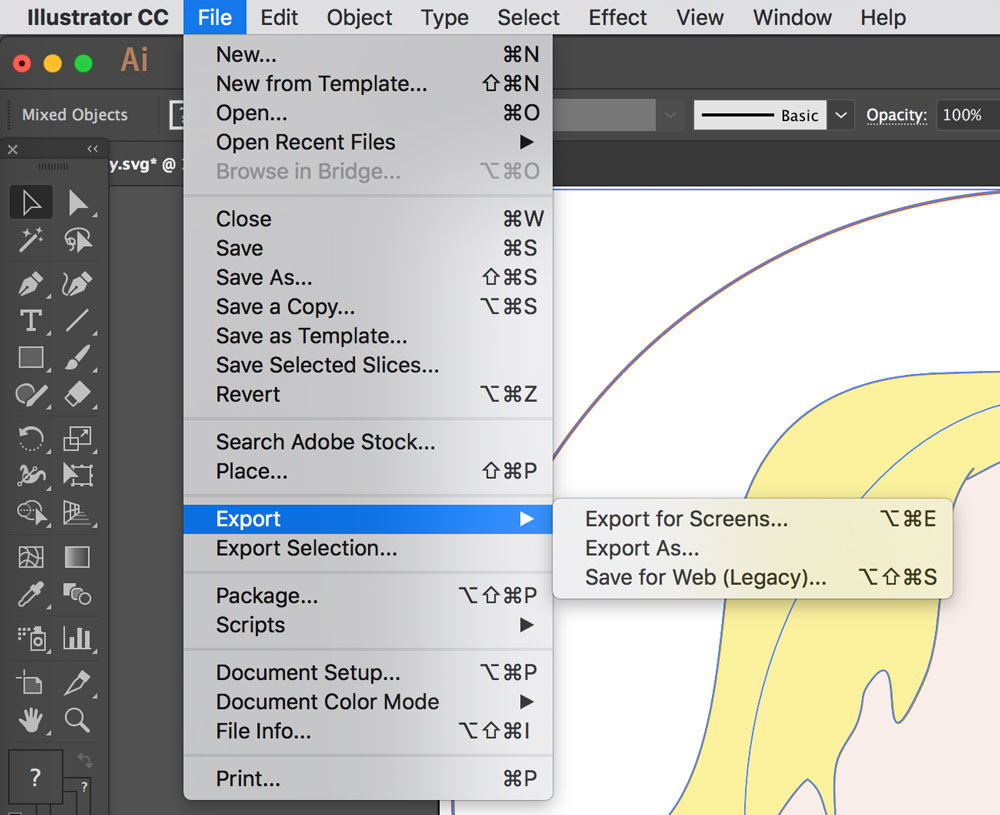Select the Eraser tool
The height and width of the screenshot is (815, 1000).
pyautogui.click(x=79, y=396)
